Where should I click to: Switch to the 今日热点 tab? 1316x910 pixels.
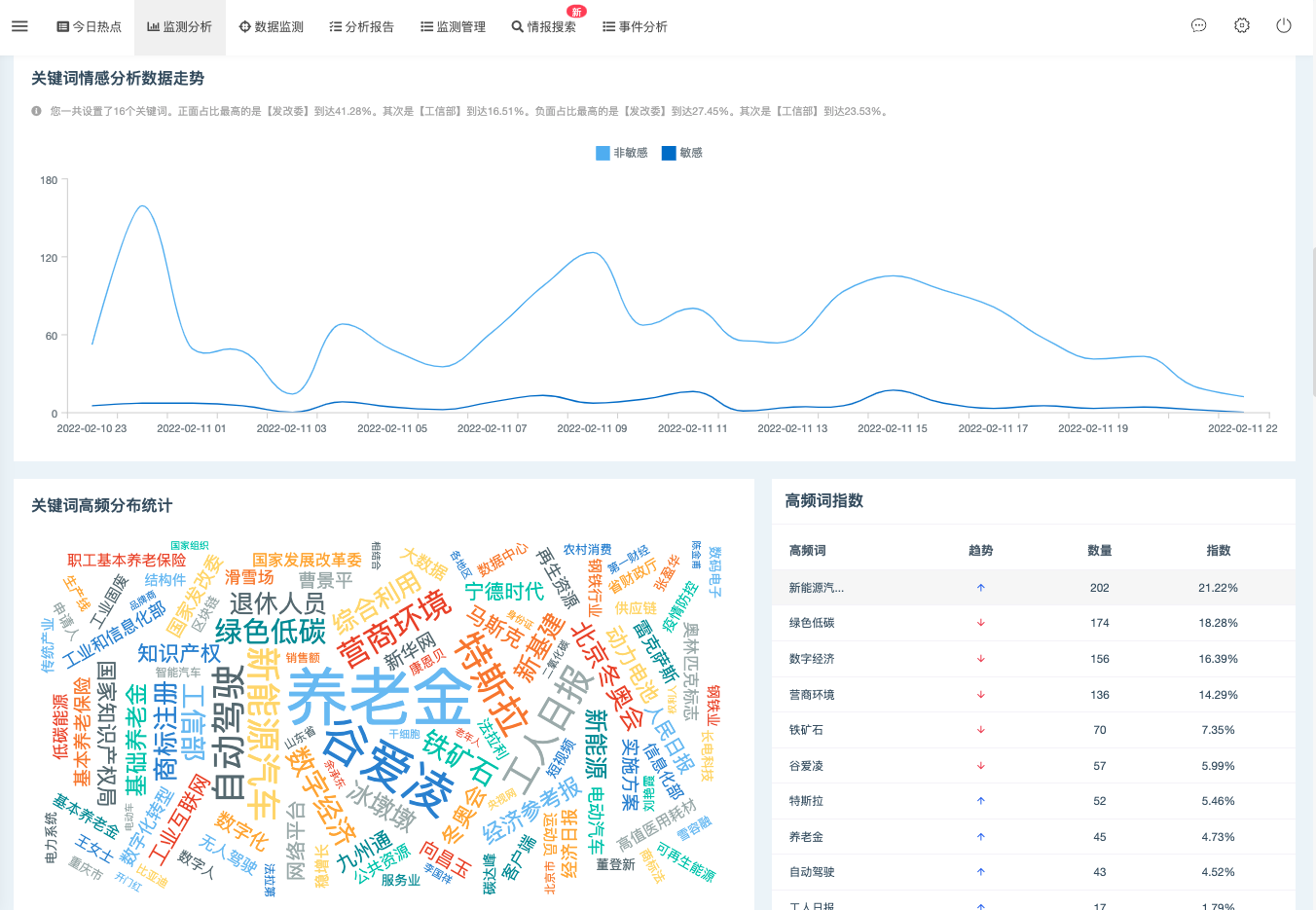pos(89,26)
